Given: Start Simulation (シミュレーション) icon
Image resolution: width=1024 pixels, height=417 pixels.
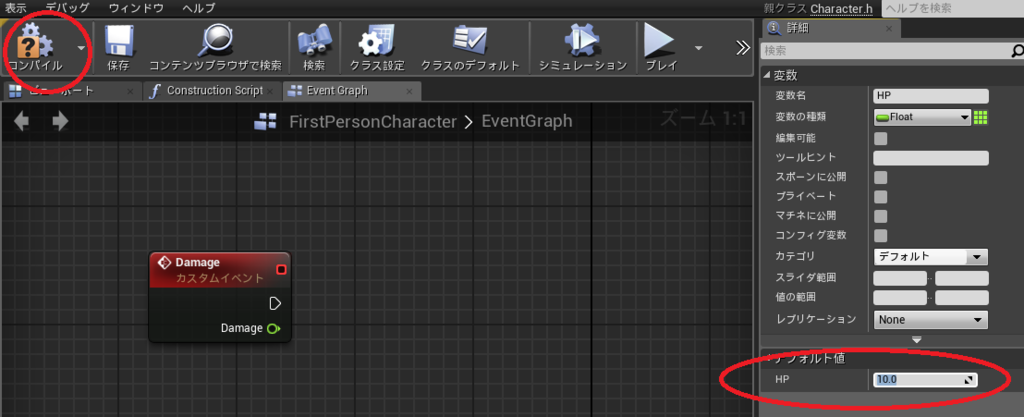Looking at the screenshot, I should (583, 40).
